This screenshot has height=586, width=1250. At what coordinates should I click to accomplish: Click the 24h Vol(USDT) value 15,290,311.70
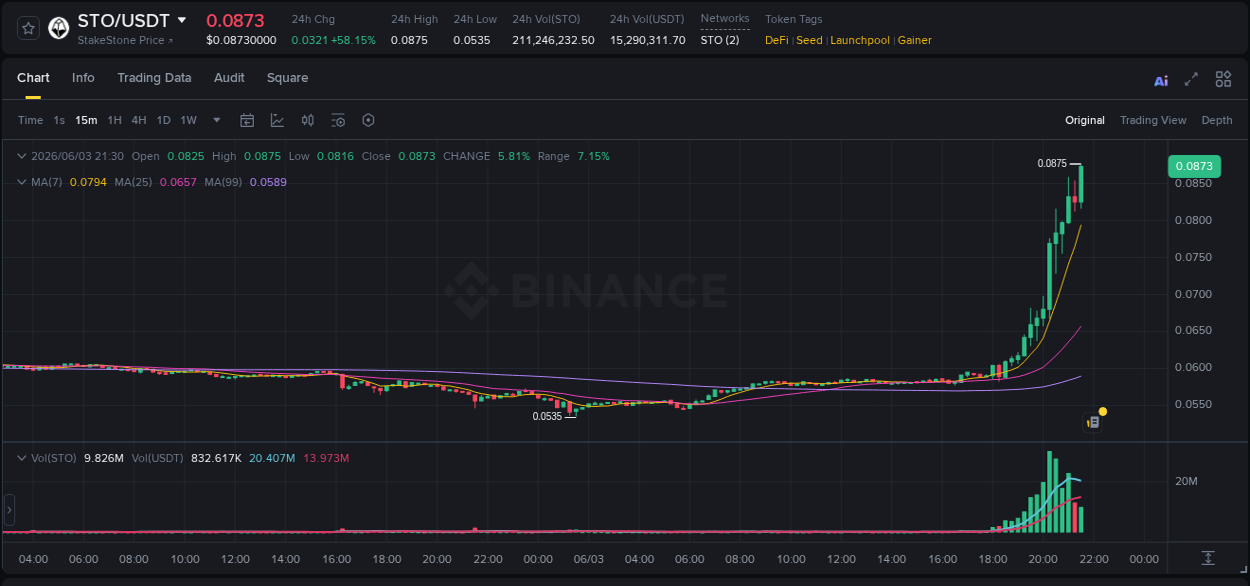click(x=648, y=40)
